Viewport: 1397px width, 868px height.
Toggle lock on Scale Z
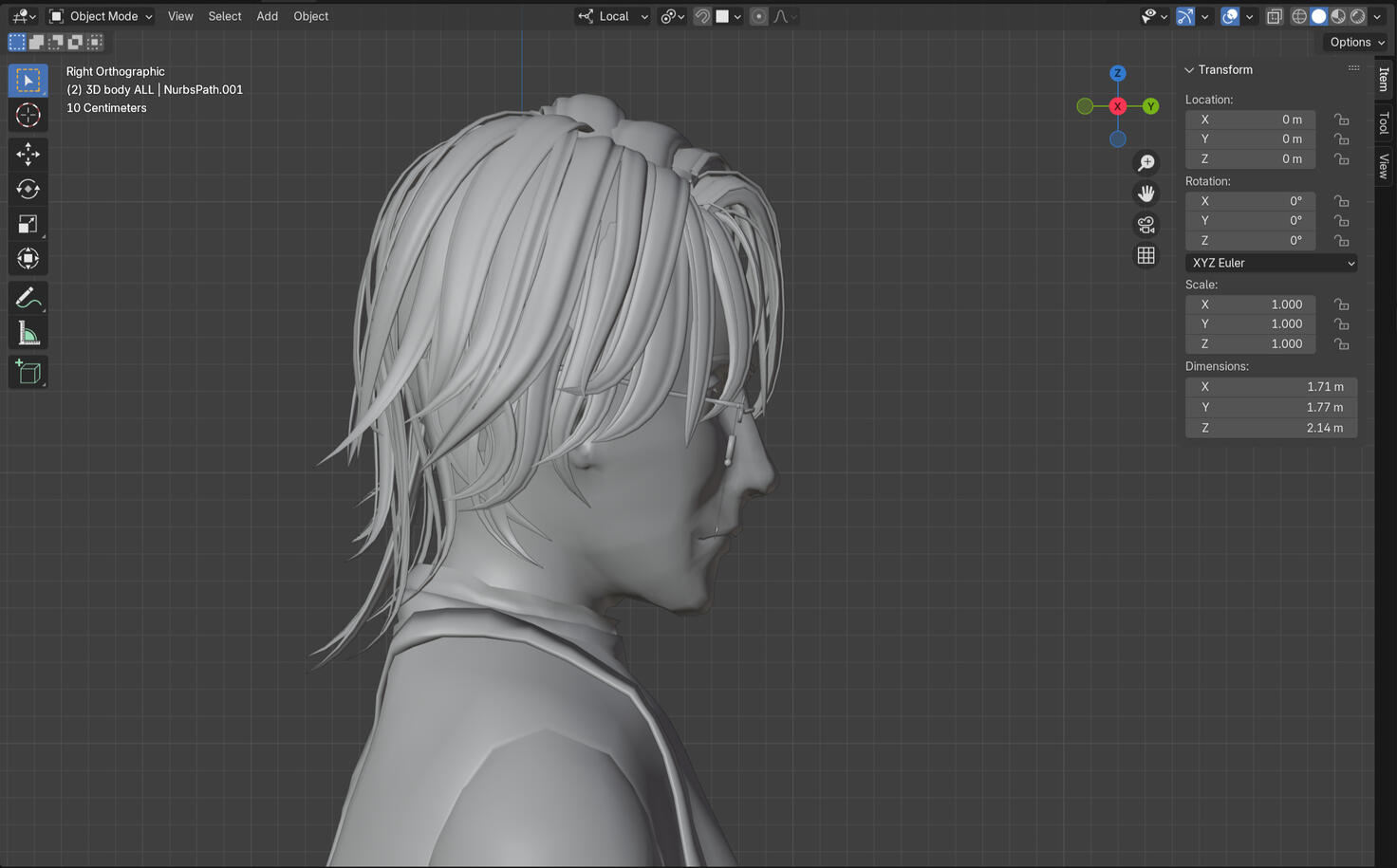click(x=1341, y=344)
